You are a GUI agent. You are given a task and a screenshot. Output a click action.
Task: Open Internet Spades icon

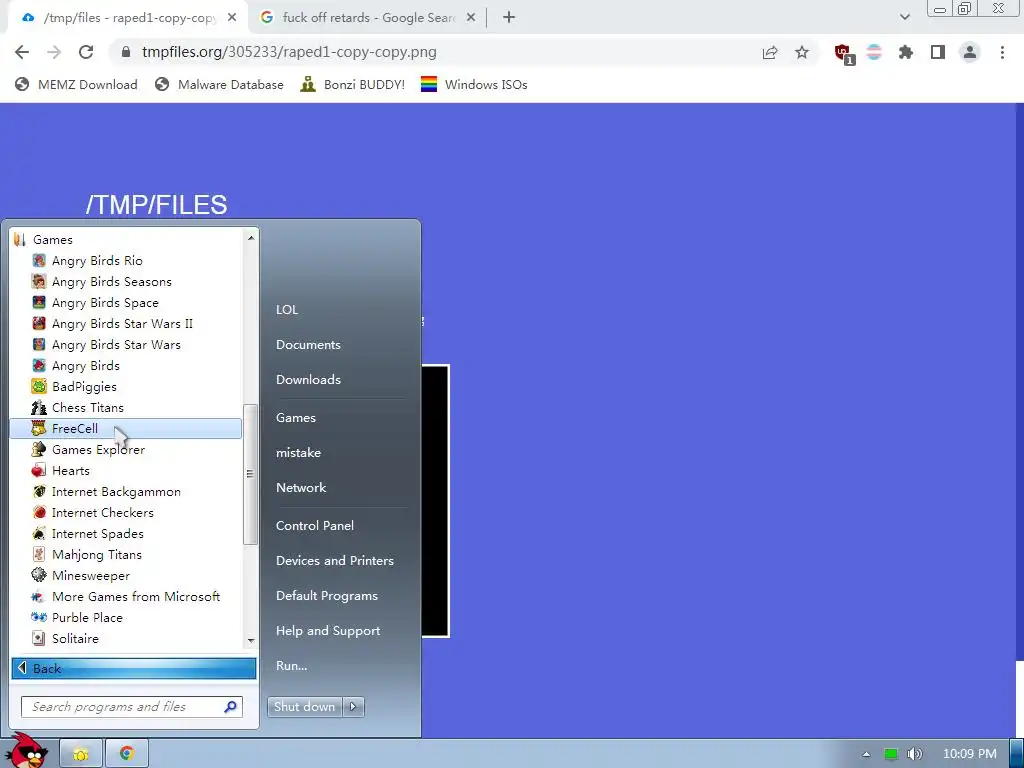click(39, 534)
